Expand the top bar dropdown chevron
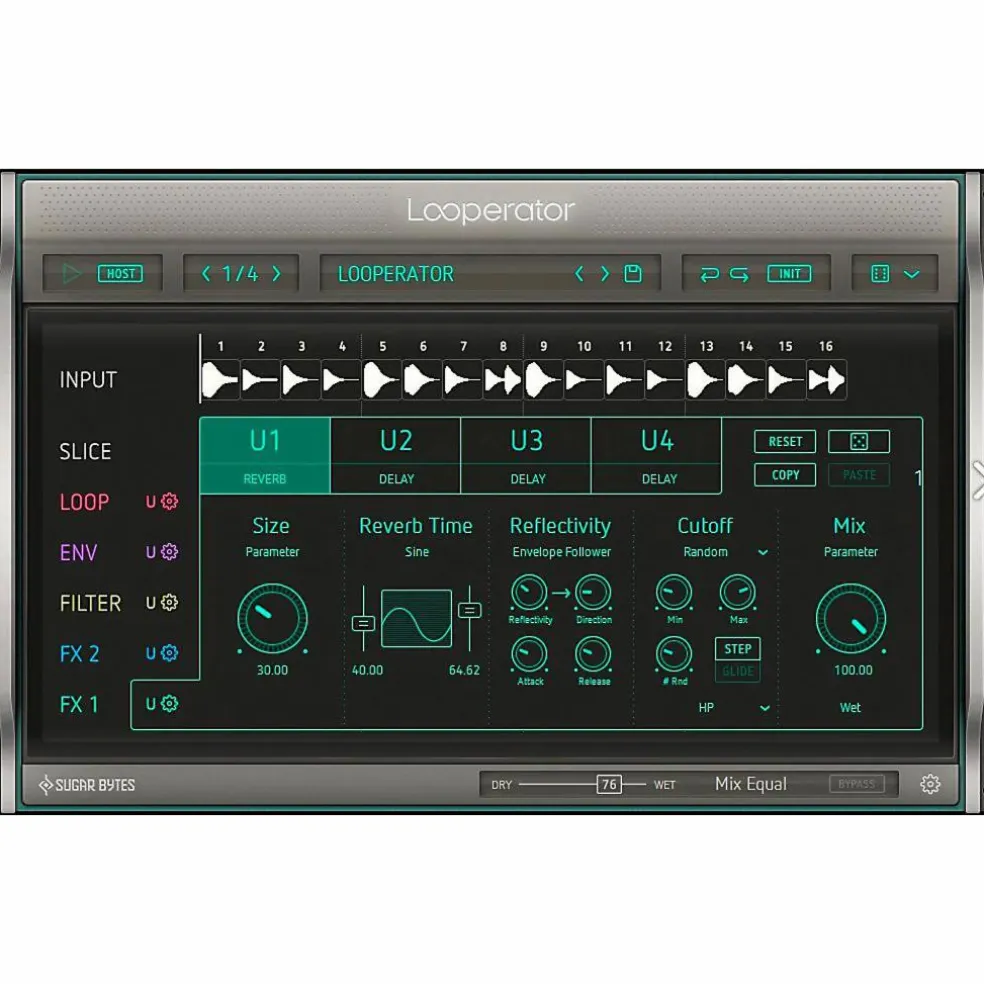The height and width of the screenshot is (984, 984). point(911,274)
